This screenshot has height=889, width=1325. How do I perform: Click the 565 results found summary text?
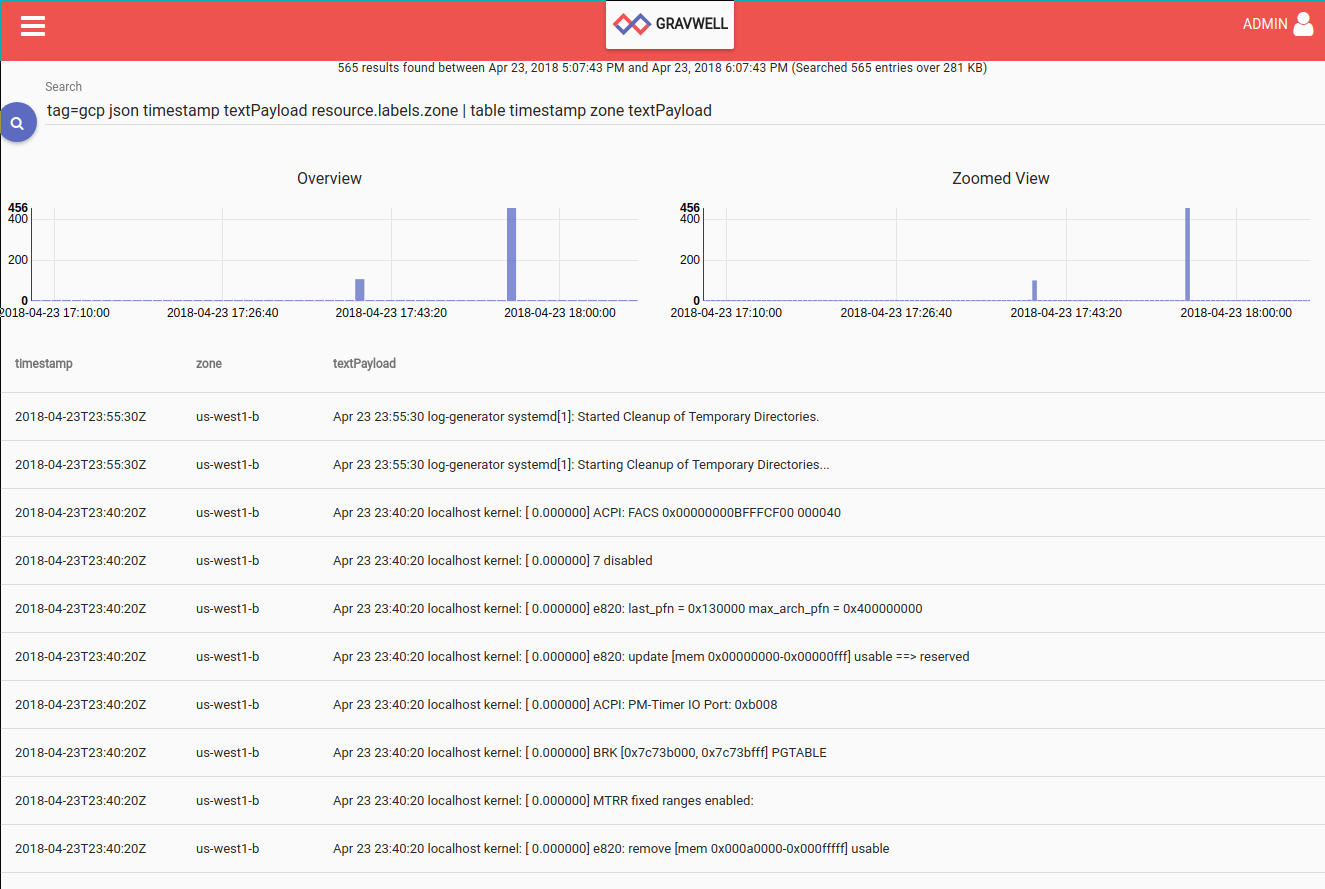[662, 67]
